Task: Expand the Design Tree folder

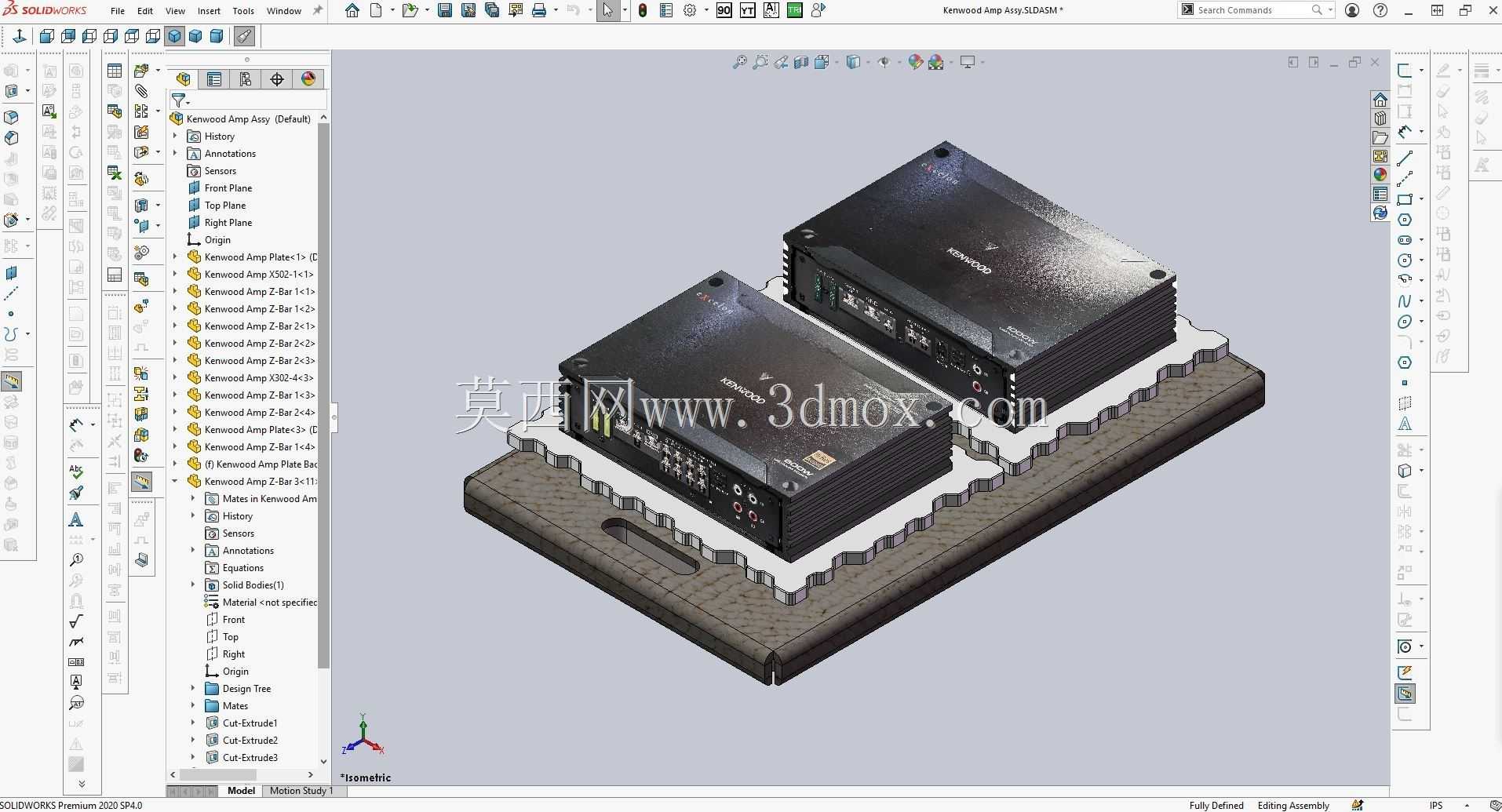Action: [x=193, y=688]
